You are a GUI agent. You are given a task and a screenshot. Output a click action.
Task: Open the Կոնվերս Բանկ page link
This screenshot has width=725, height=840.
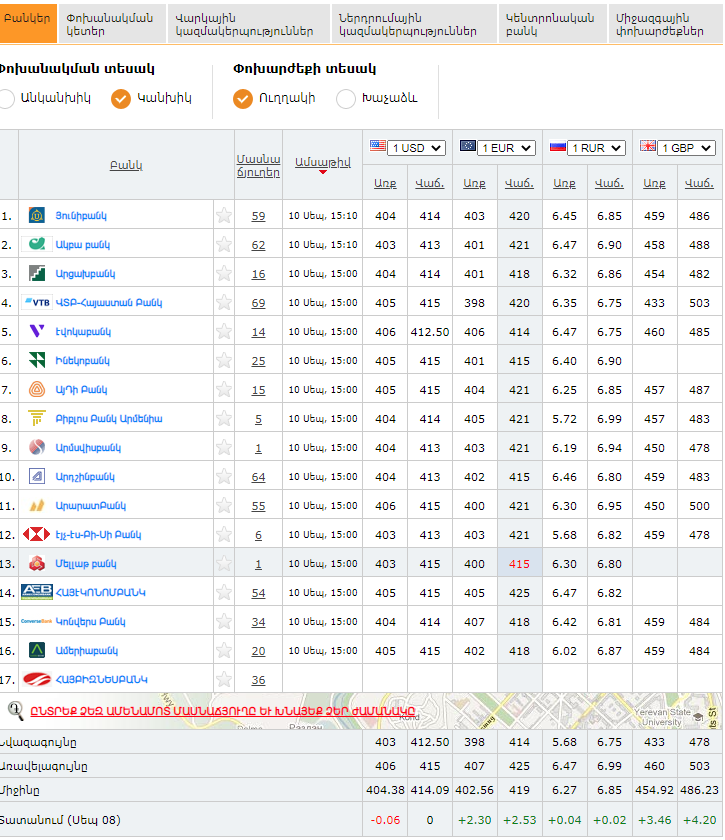(91, 621)
